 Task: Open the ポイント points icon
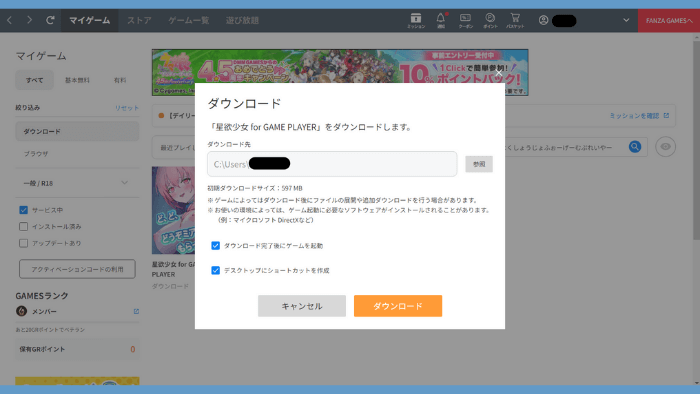[490, 21]
